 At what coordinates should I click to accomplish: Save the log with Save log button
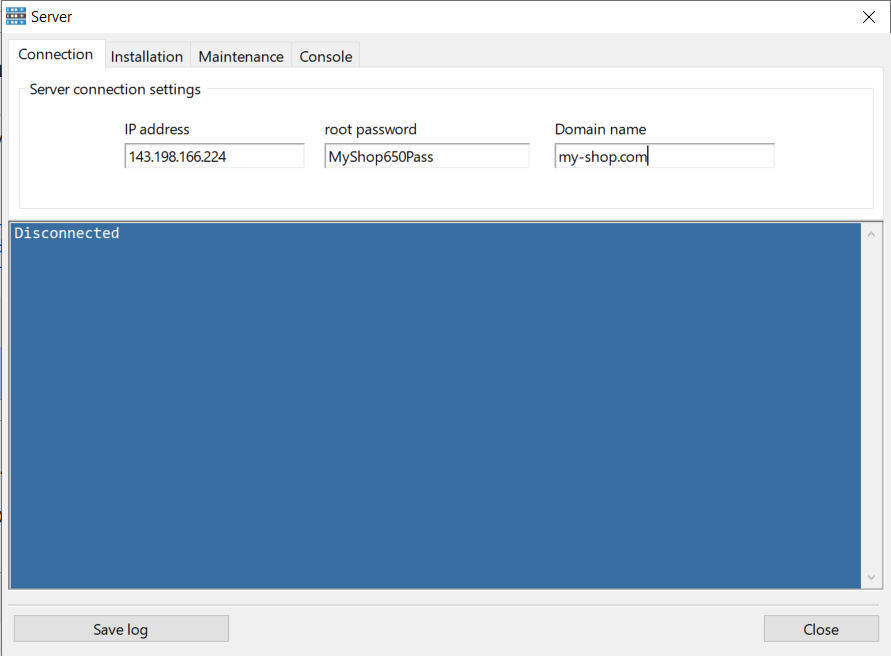tap(121, 629)
